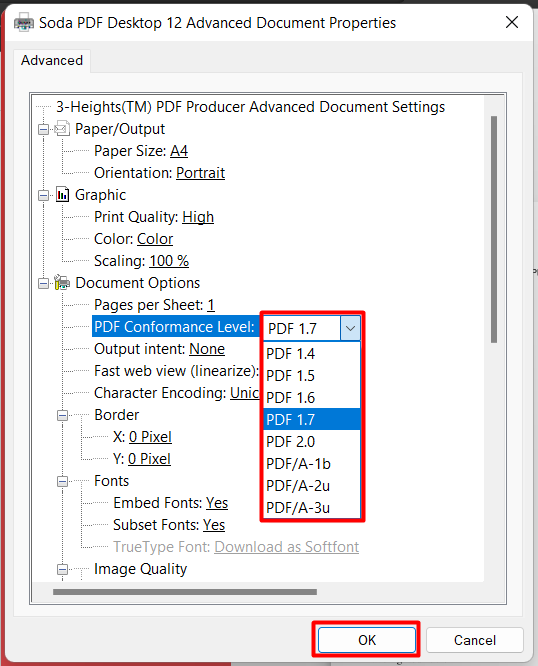
Task: Click the A4 paper size value
Action: pos(179,151)
